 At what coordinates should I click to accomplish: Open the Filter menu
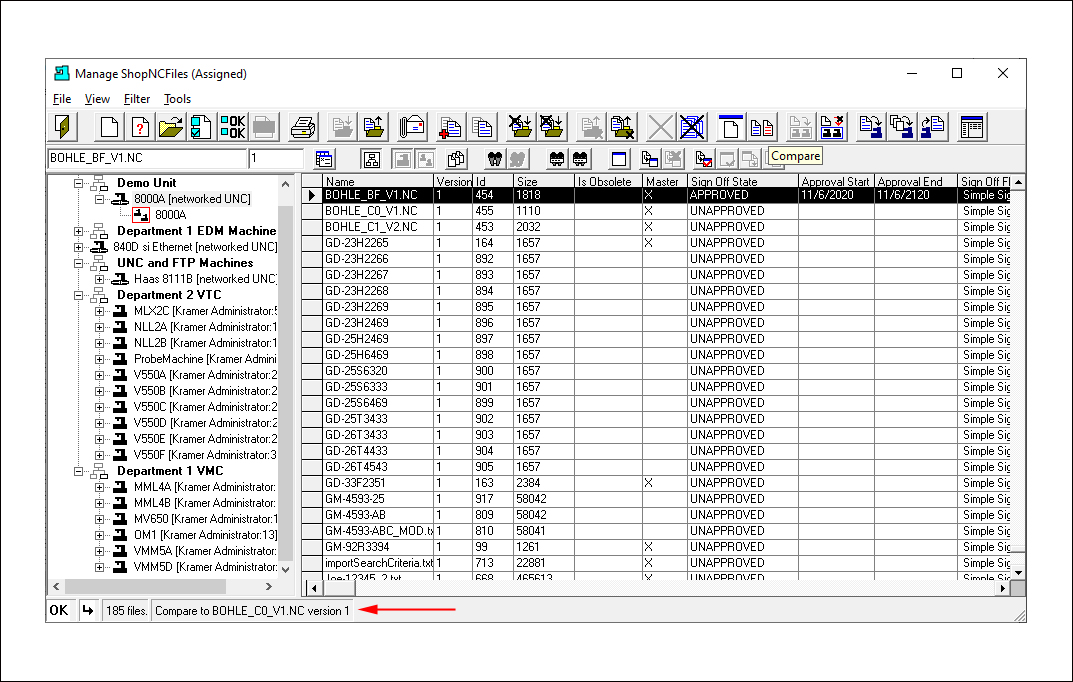[x=137, y=99]
